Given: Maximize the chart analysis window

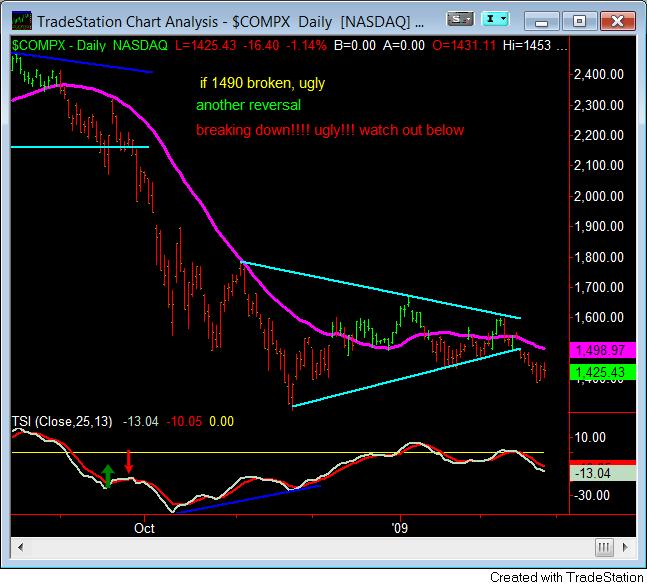Looking at the screenshot, I should pyautogui.click(x=579, y=21).
